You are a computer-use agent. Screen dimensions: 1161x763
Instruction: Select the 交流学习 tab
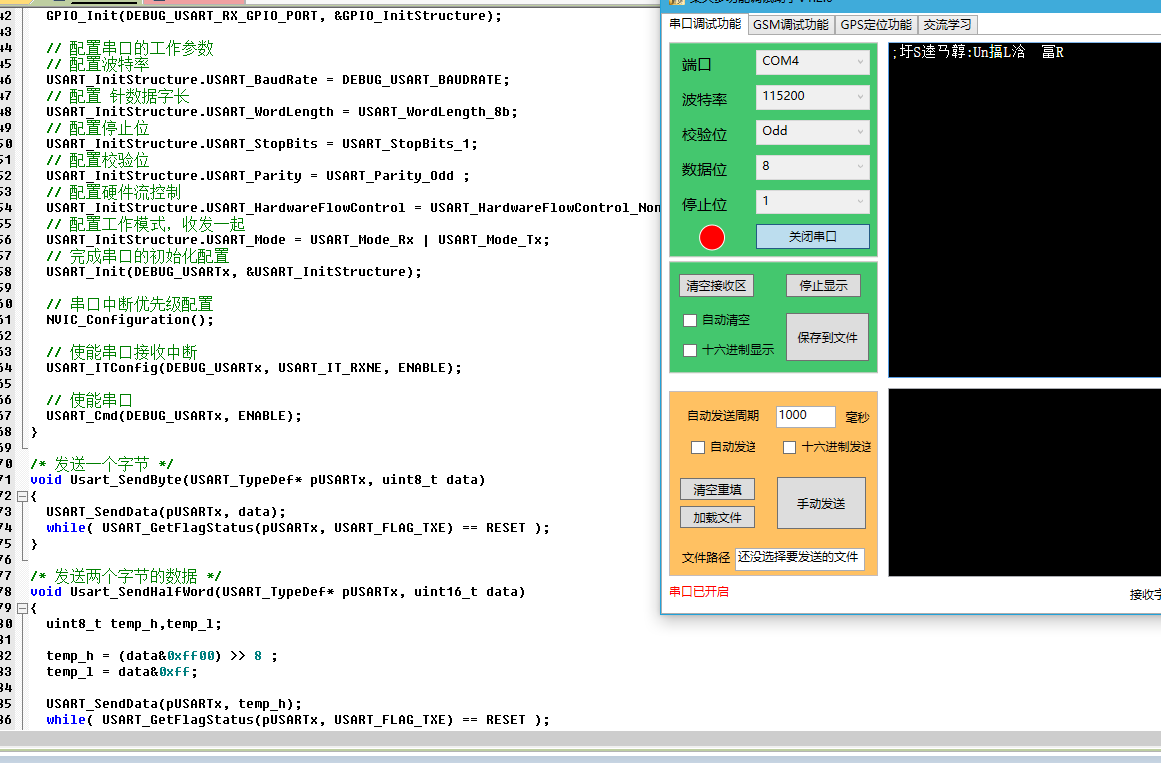coord(946,25)
